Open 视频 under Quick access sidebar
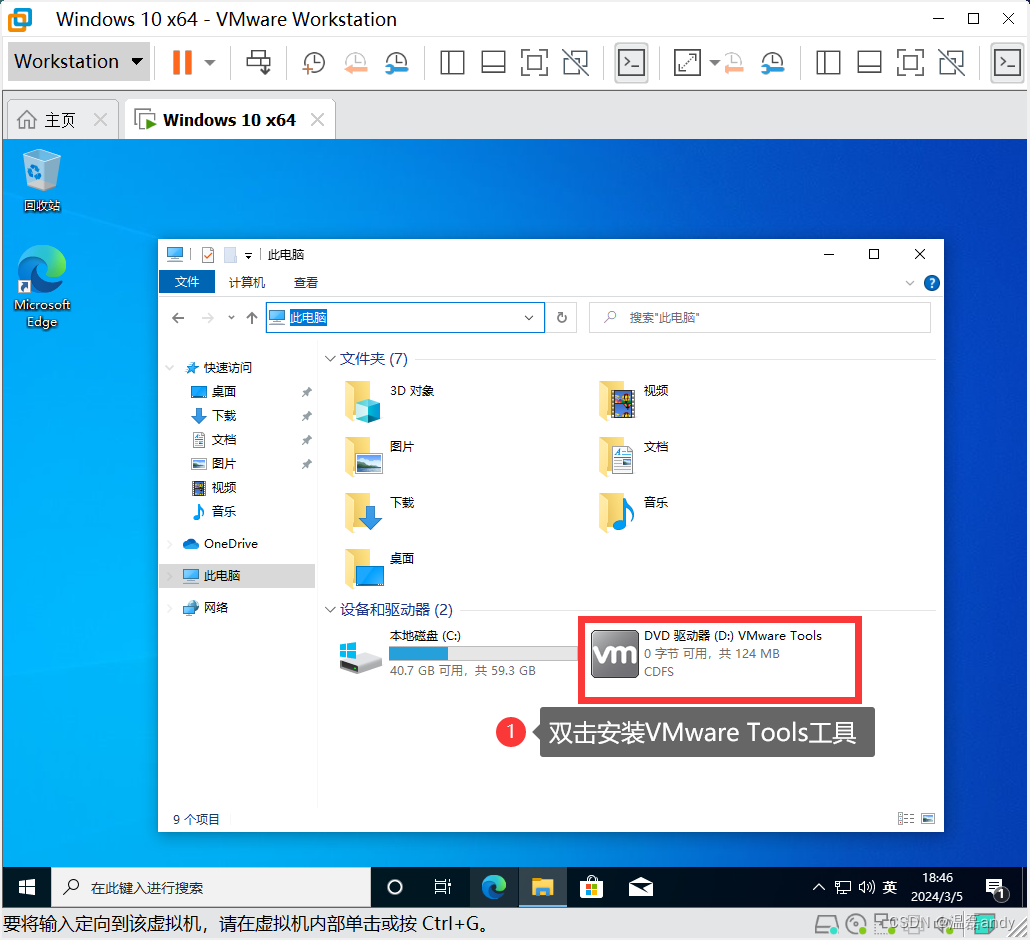This screenshot has height=940, width=1030. [x=214, y=488]
